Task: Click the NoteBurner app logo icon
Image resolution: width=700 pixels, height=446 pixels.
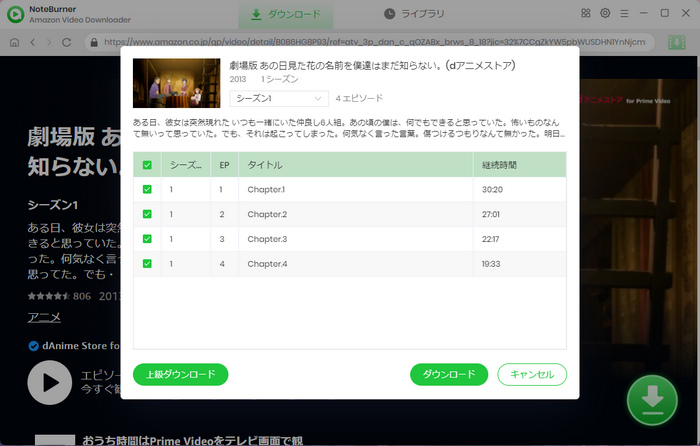Action: (x=15, y=14)
